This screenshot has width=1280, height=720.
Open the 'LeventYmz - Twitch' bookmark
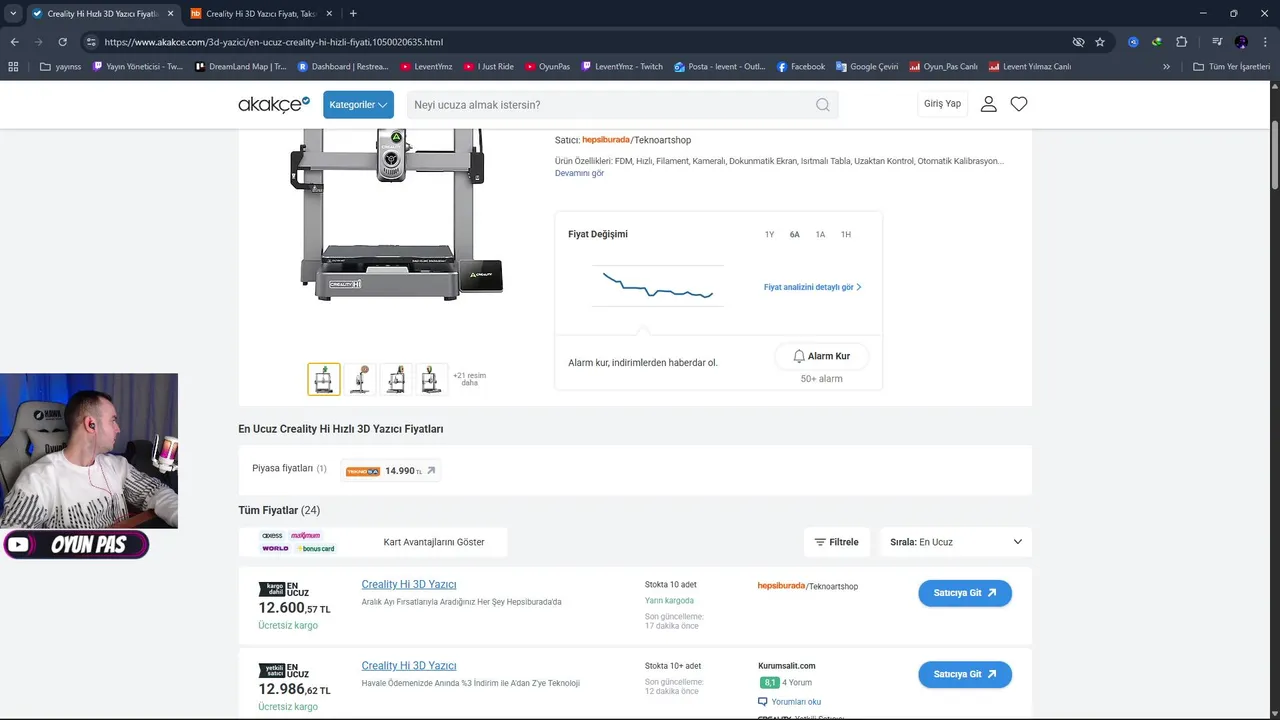click(x=621, y=67)
